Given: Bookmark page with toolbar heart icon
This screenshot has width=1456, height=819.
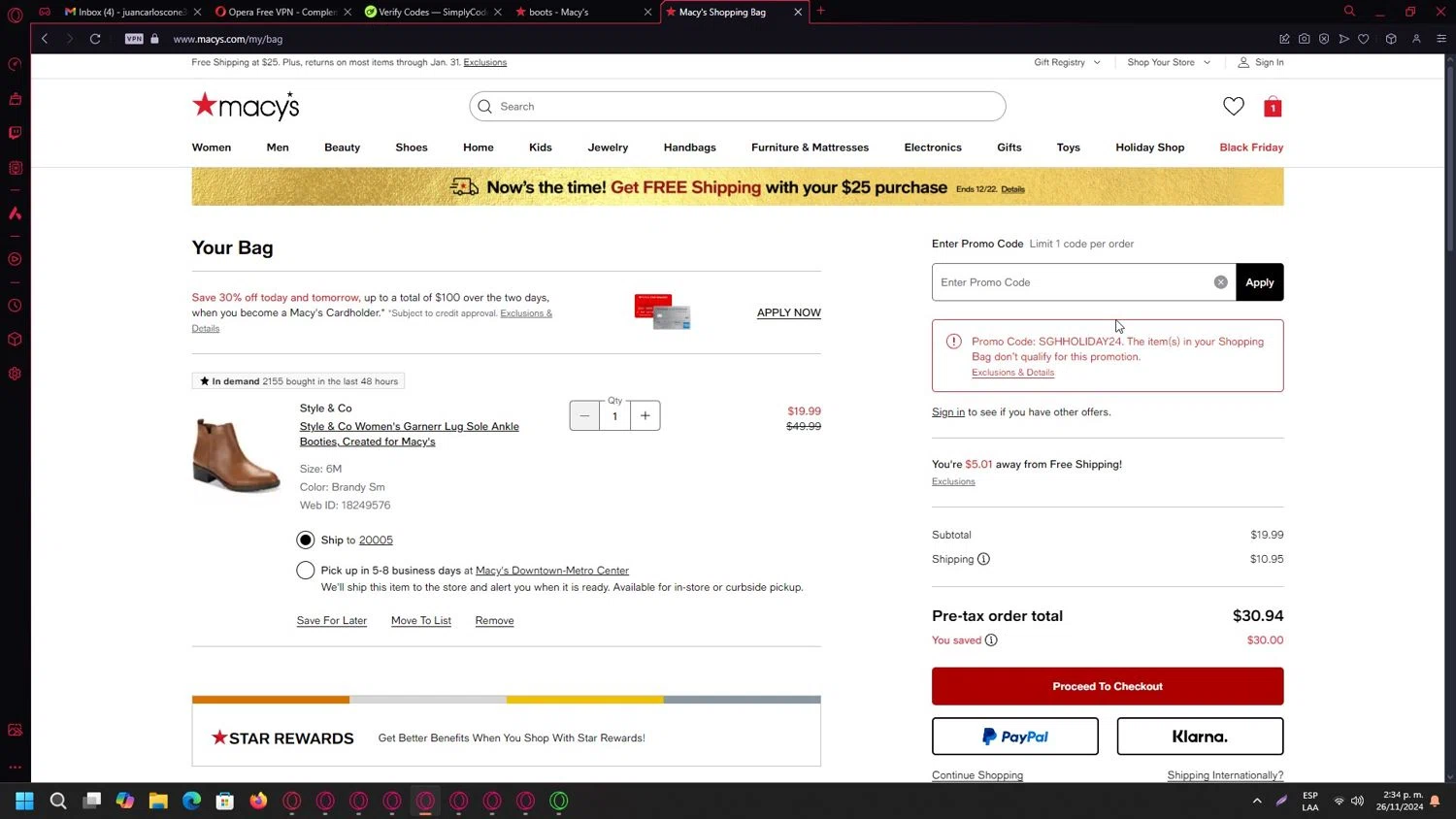Looking at the screenshot, I should 1363,39.
